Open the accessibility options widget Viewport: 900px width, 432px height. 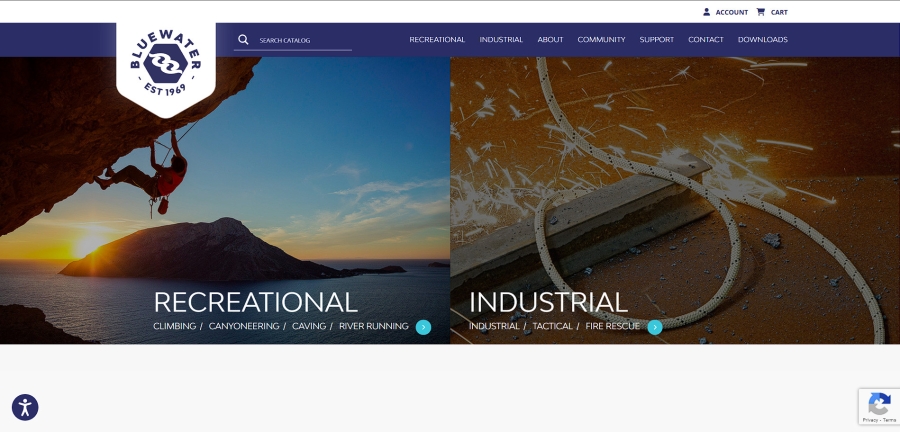tap(25, 407)
